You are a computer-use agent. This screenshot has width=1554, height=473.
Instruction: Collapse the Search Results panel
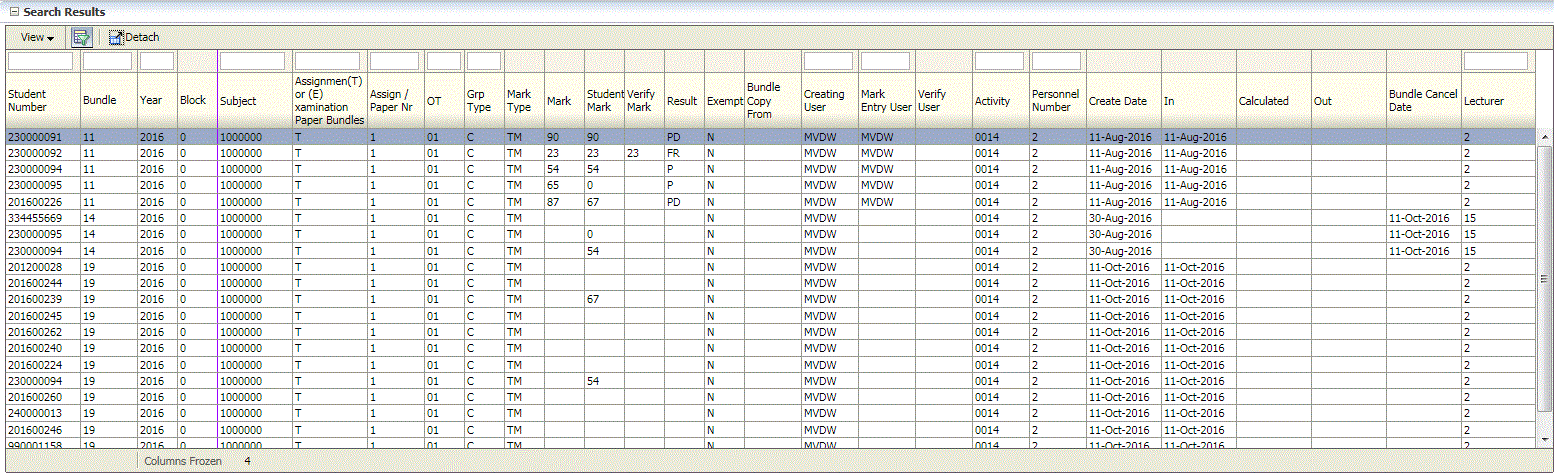click(13, 11)
